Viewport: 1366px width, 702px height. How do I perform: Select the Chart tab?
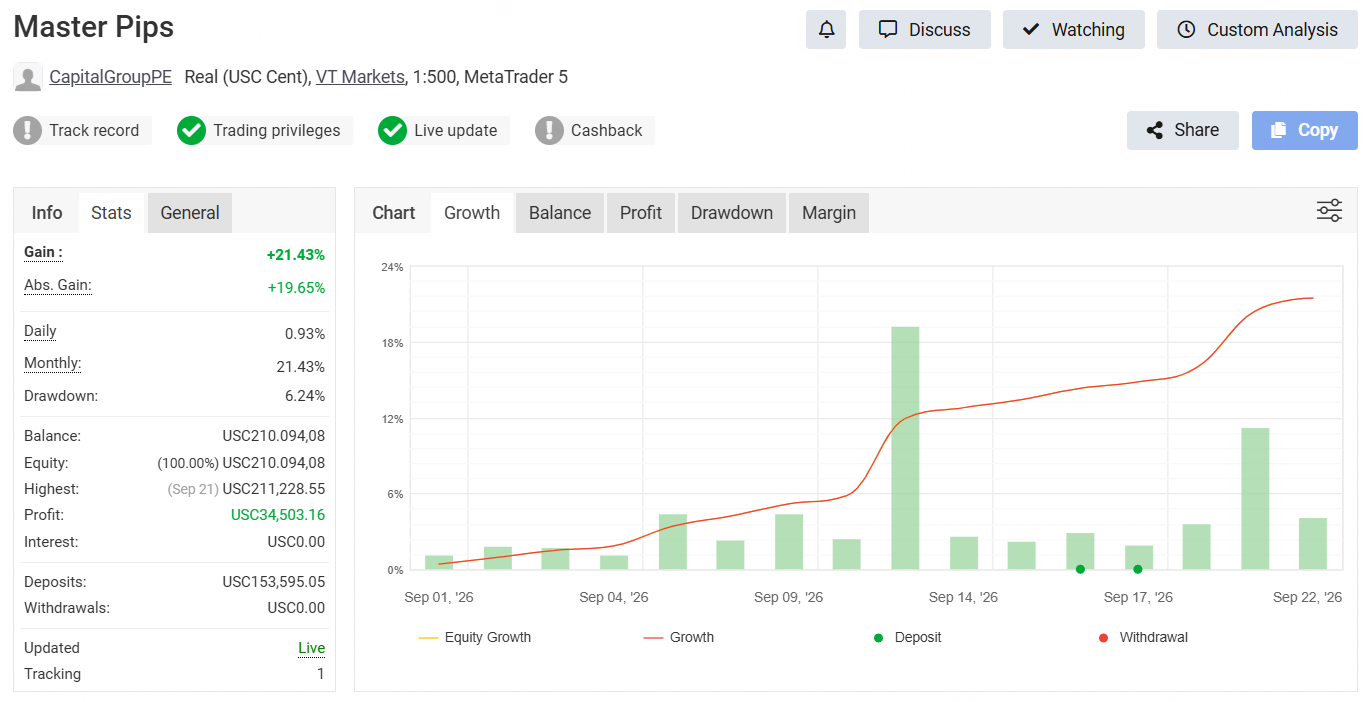coord(394,213)
